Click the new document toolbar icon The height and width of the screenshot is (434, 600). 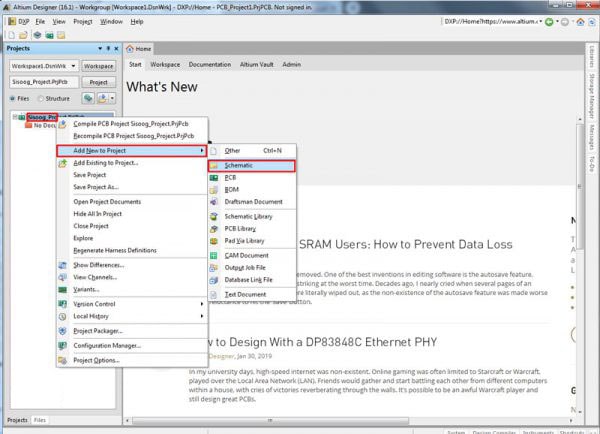point(11,35)
